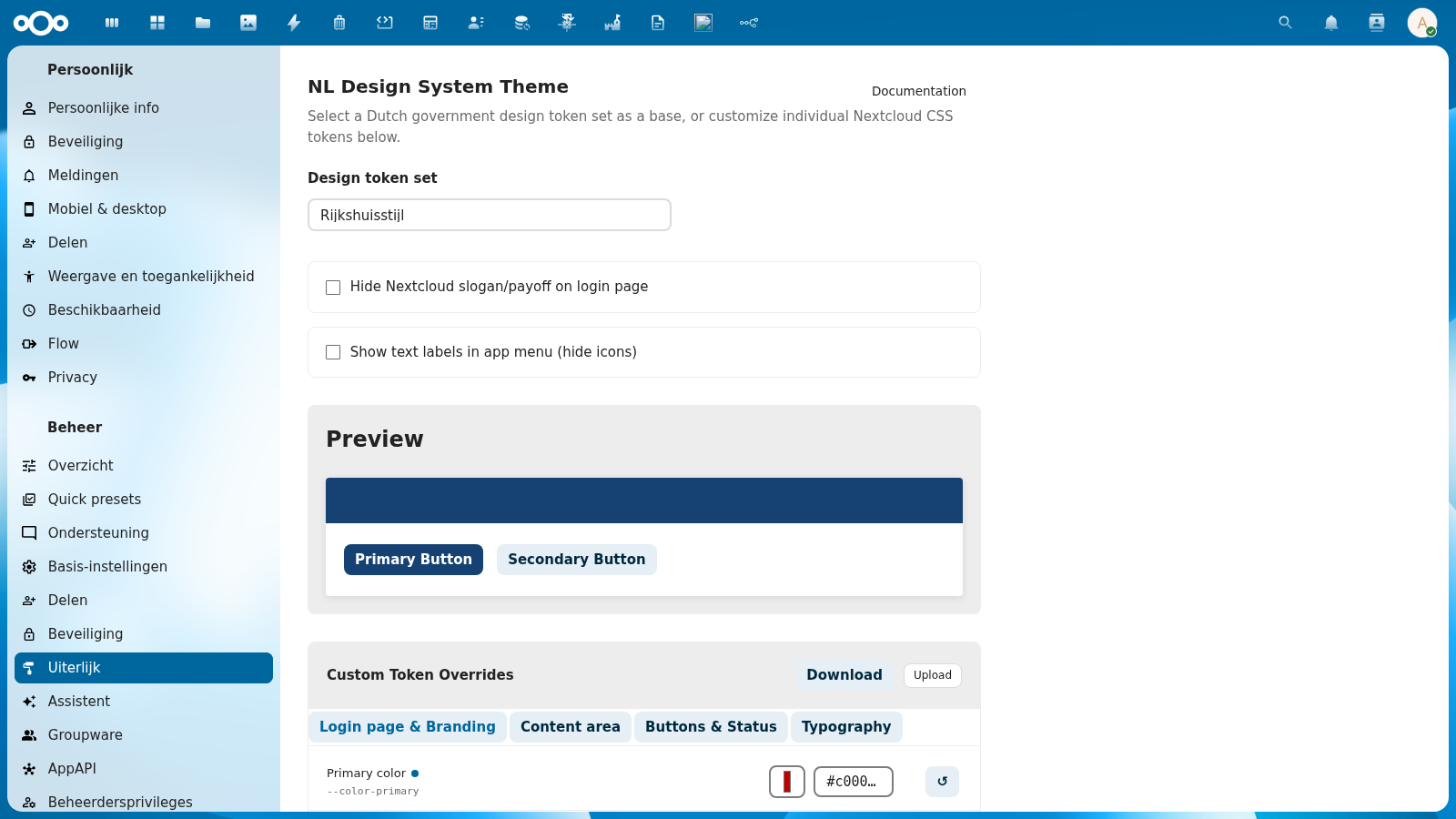
Task: Open Beschikbaarheid settings
Action: click(144, 310)
